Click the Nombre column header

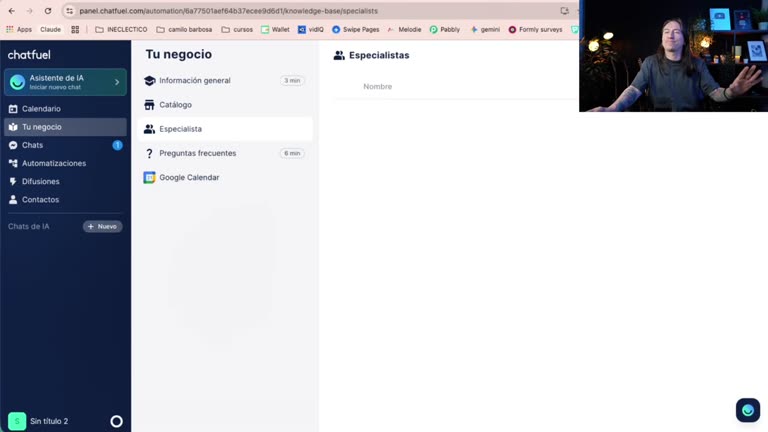click(x=378, y=86)
